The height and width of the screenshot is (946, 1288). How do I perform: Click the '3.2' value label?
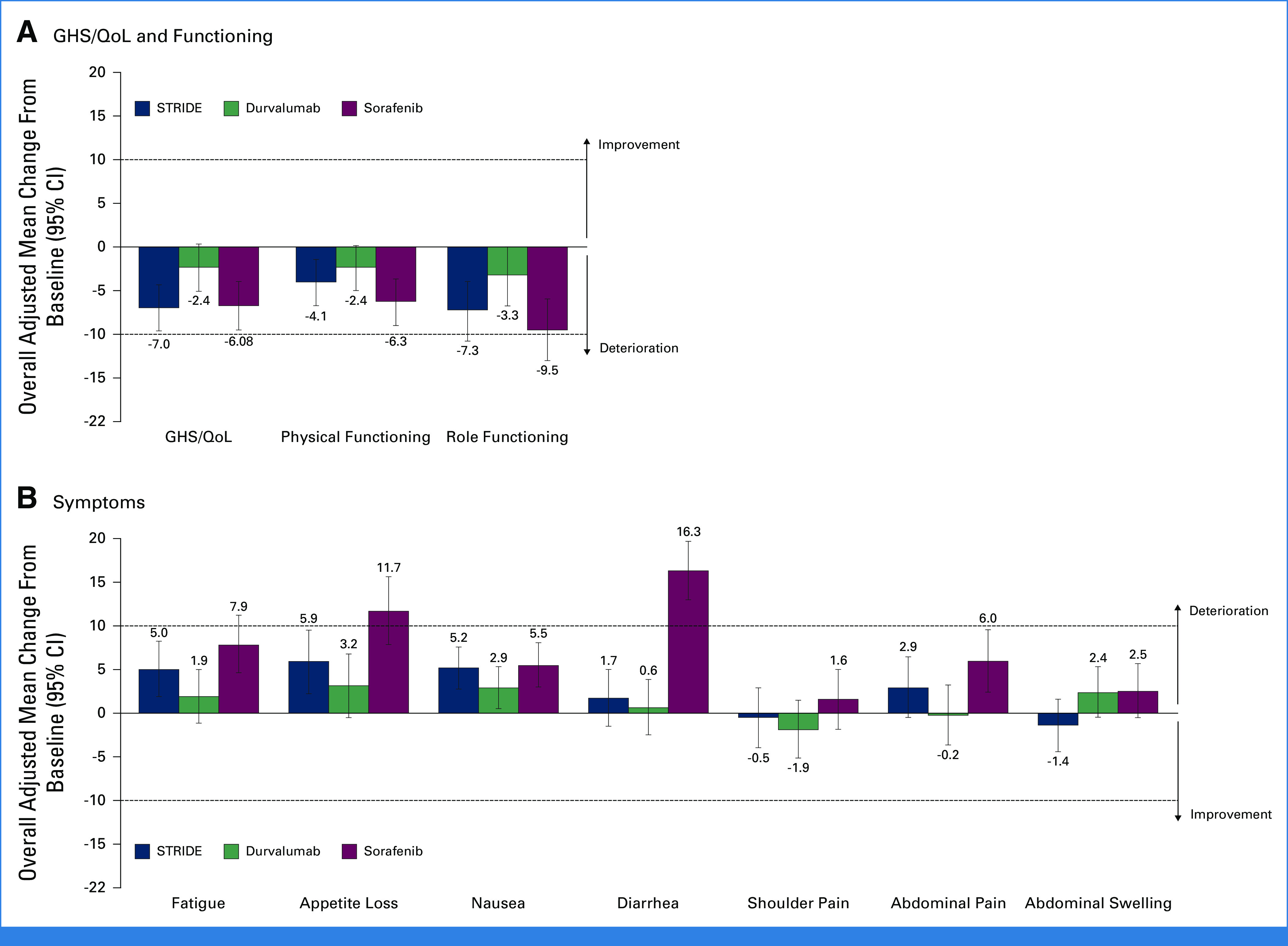click(x=349, y=644)
